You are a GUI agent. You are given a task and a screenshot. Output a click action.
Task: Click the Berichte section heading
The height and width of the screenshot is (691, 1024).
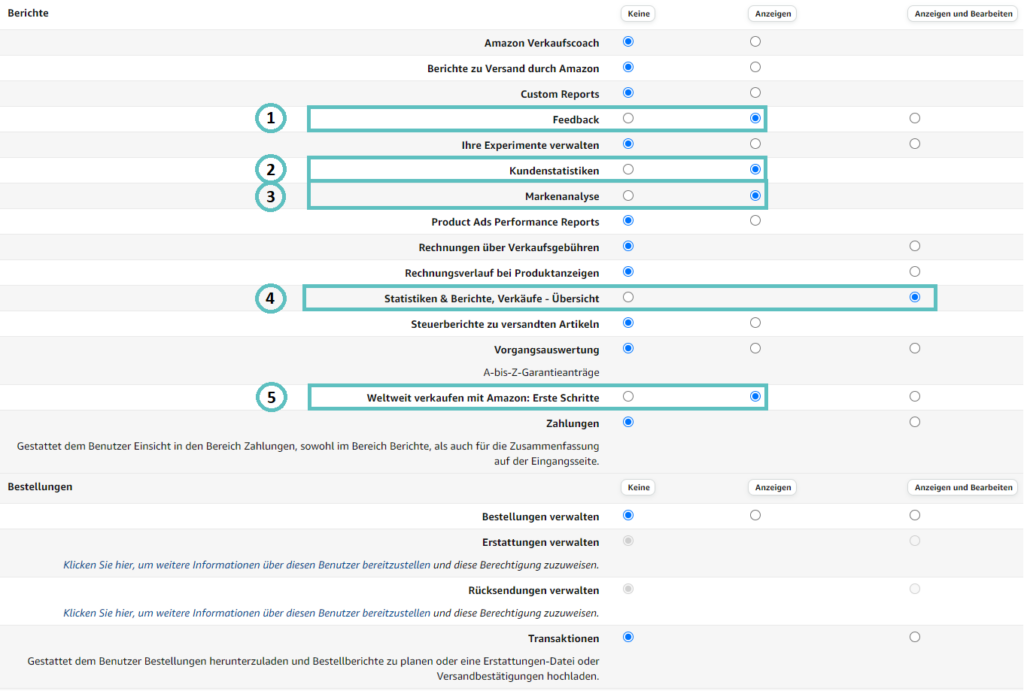pyautogui.click(x=28, y=13)
